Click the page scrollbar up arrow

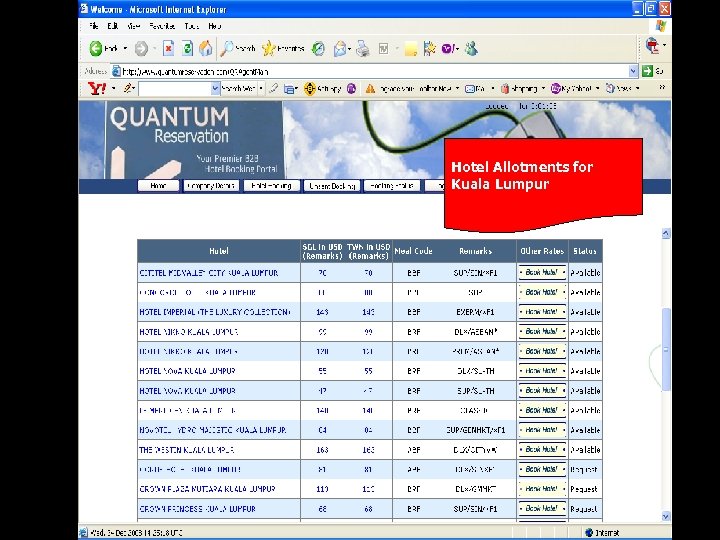point(666,234)
